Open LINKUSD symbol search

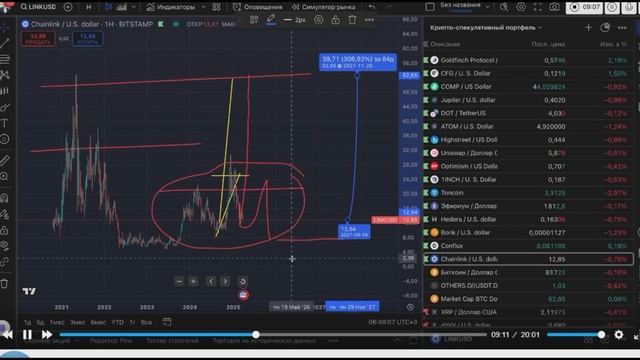[x=38, y=7]
